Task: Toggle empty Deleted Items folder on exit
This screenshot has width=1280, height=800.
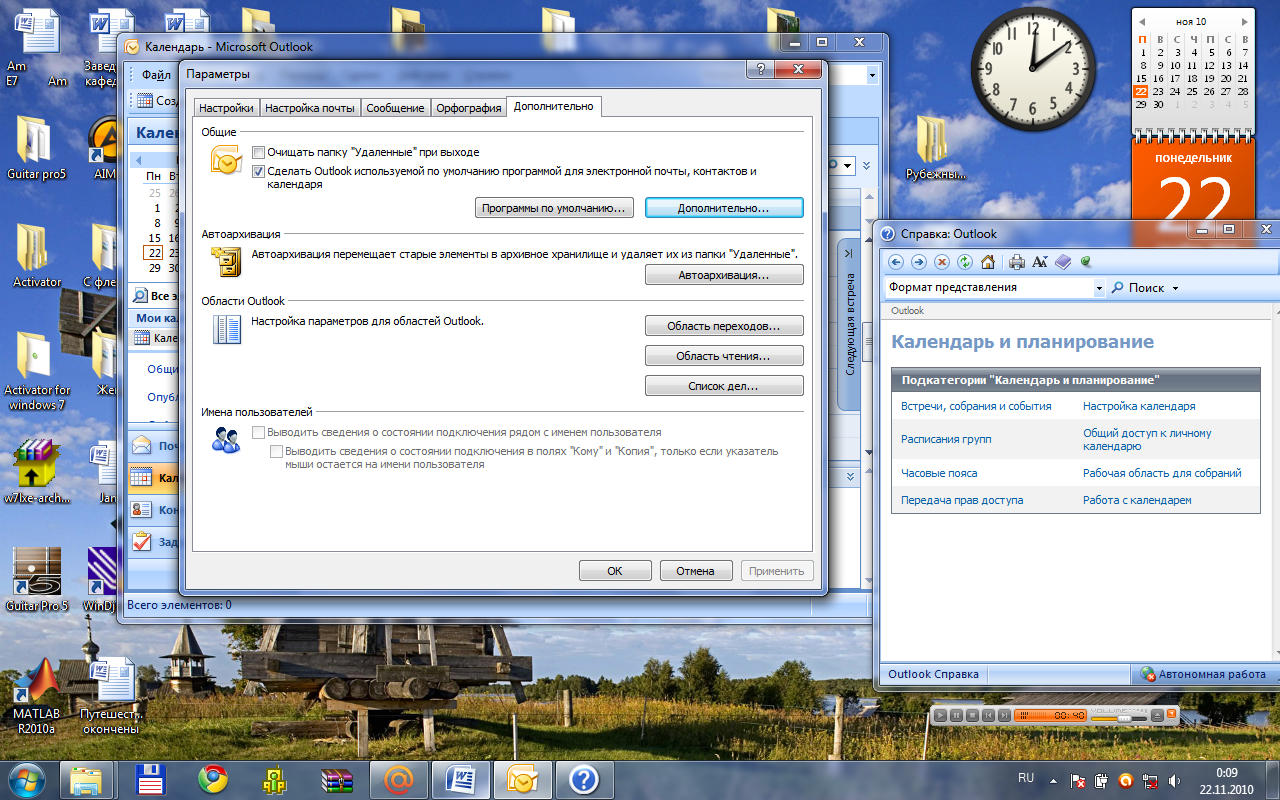Action: click(x=258, y=153)
